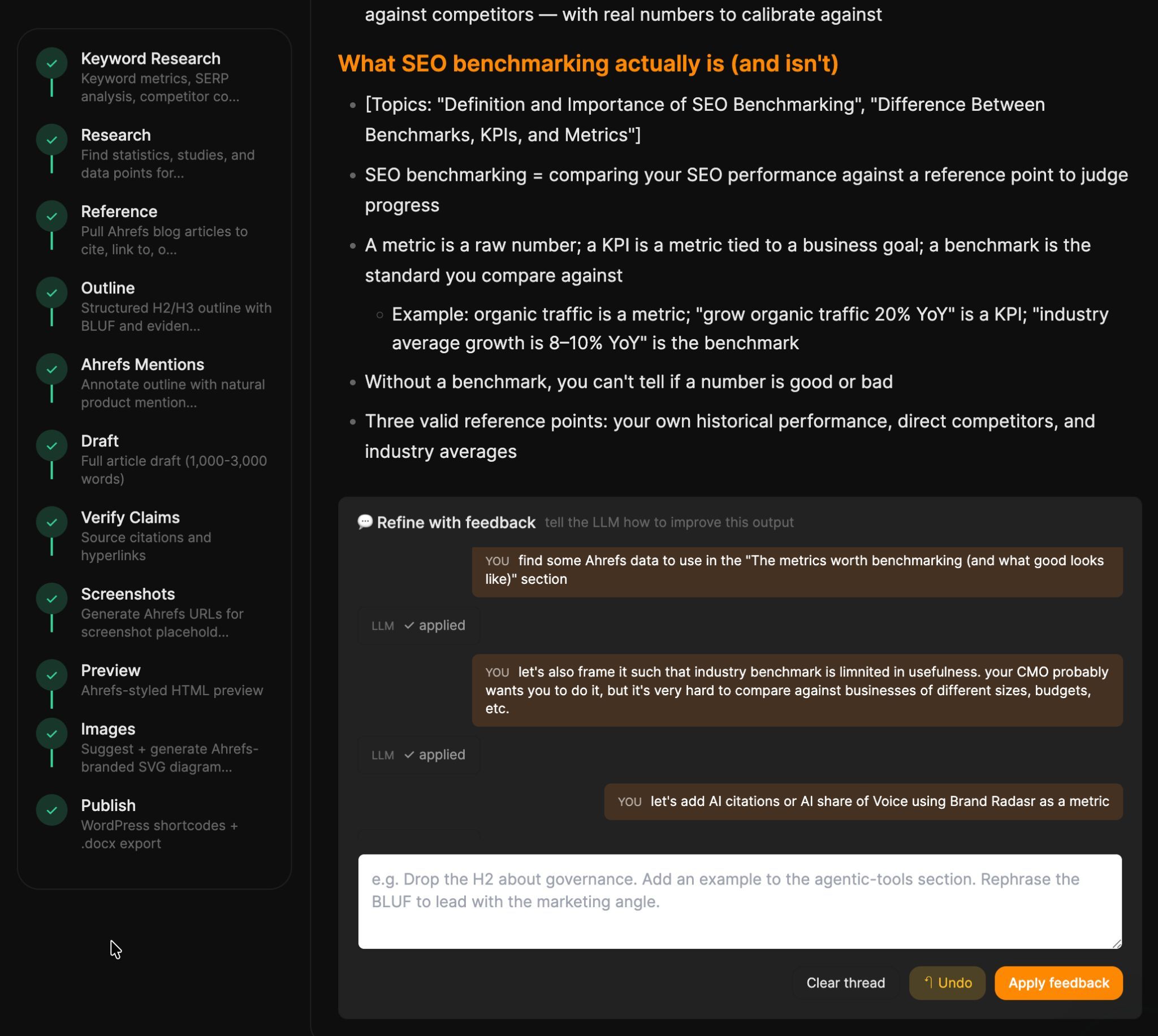Click description Structured H2/H3 outline with BLUF

(176, 317)
